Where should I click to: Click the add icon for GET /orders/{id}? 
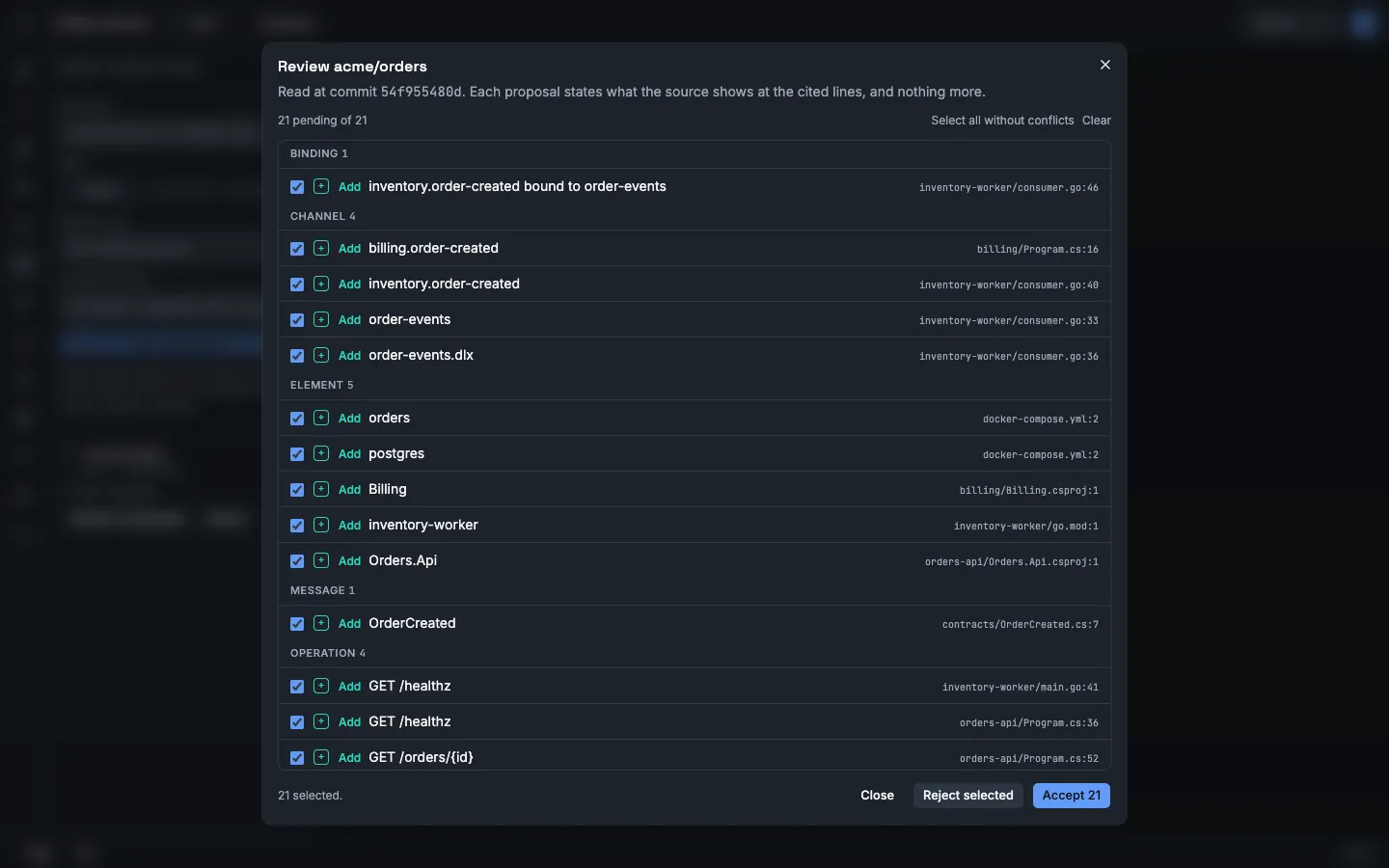tap(321, 757)
